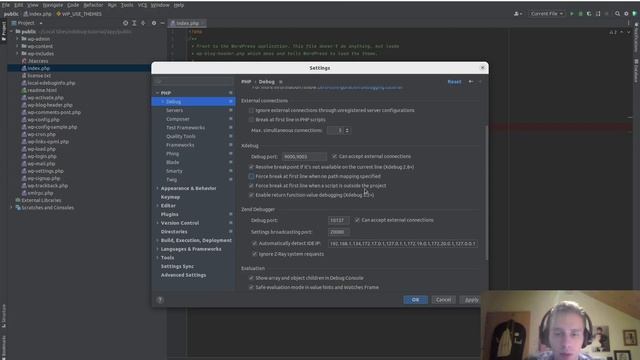Click Cancel in Settings dialog
The image size is (640, 360).
(x=443, y=300)
